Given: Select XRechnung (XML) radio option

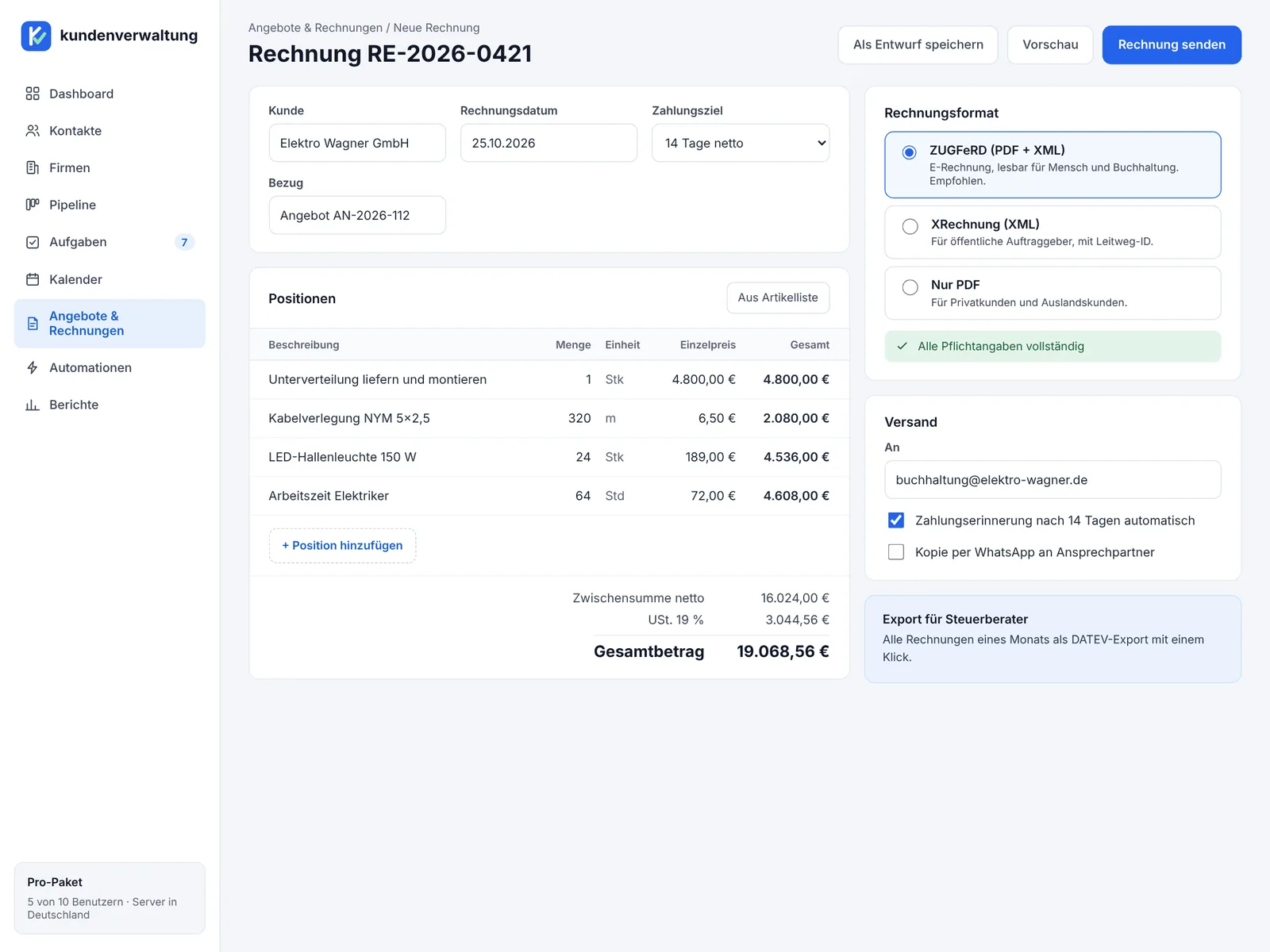Looking at the screenshot, I should [910, 226].
